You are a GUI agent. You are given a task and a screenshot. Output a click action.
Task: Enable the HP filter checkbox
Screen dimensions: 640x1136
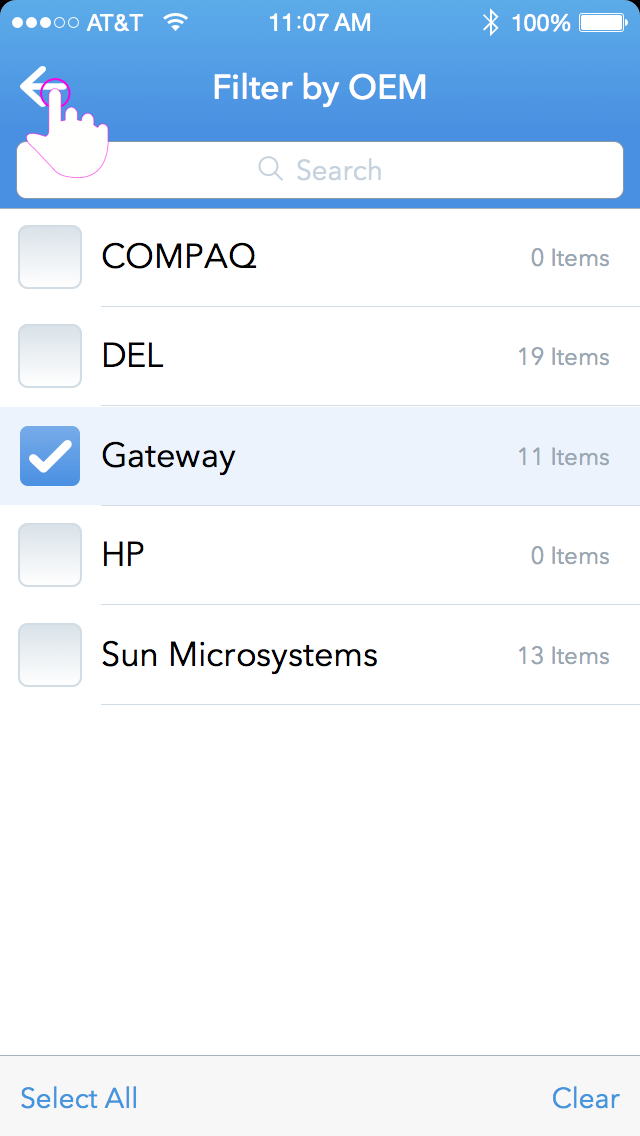pos(49,555)
